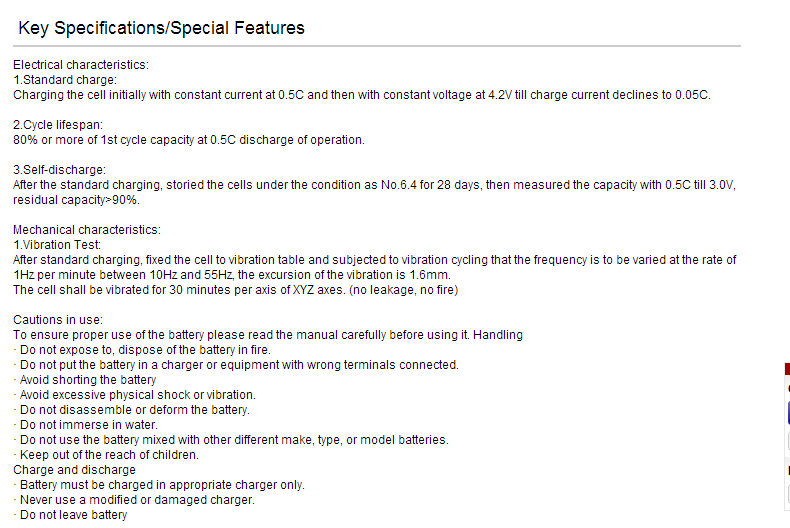The height and width of the screenshot is (528, 790).
Task: Click the Charge and discharge label
Action: tap(75, 470)
